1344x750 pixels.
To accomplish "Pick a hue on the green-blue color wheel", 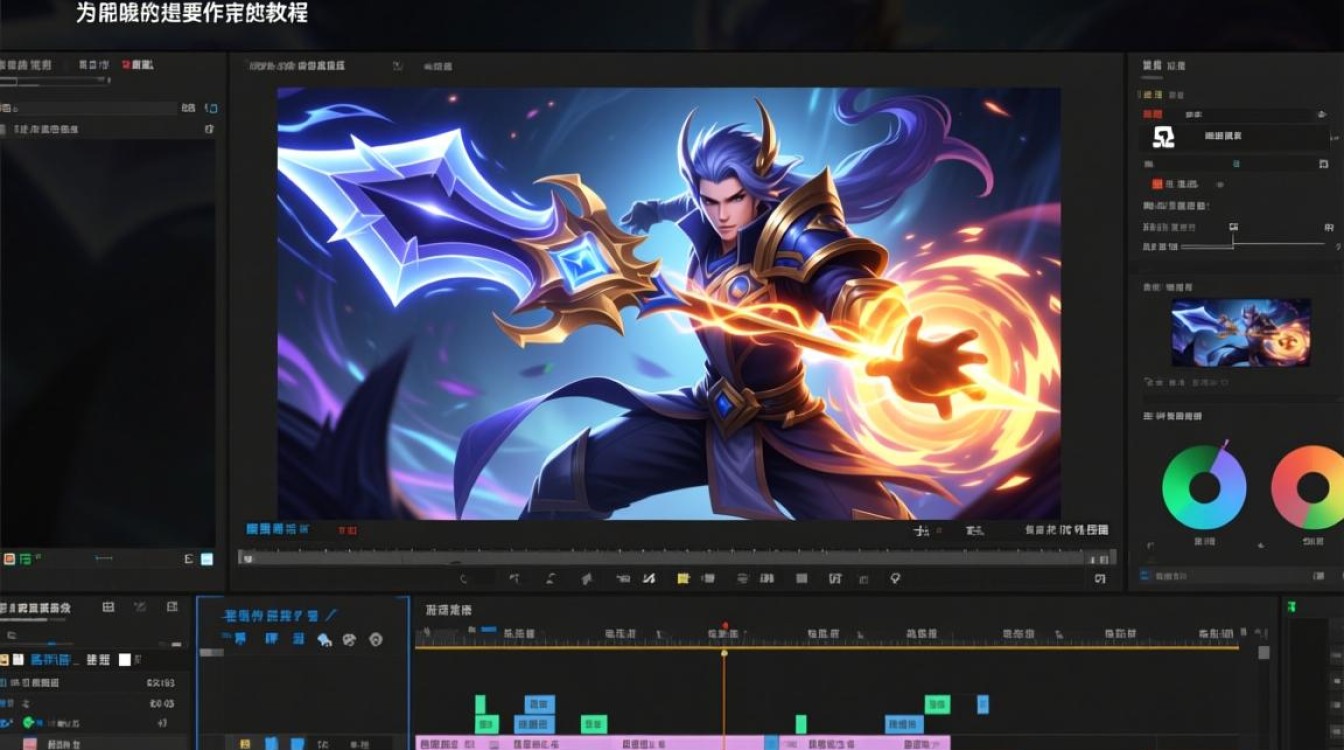I will pos(1204,487).
